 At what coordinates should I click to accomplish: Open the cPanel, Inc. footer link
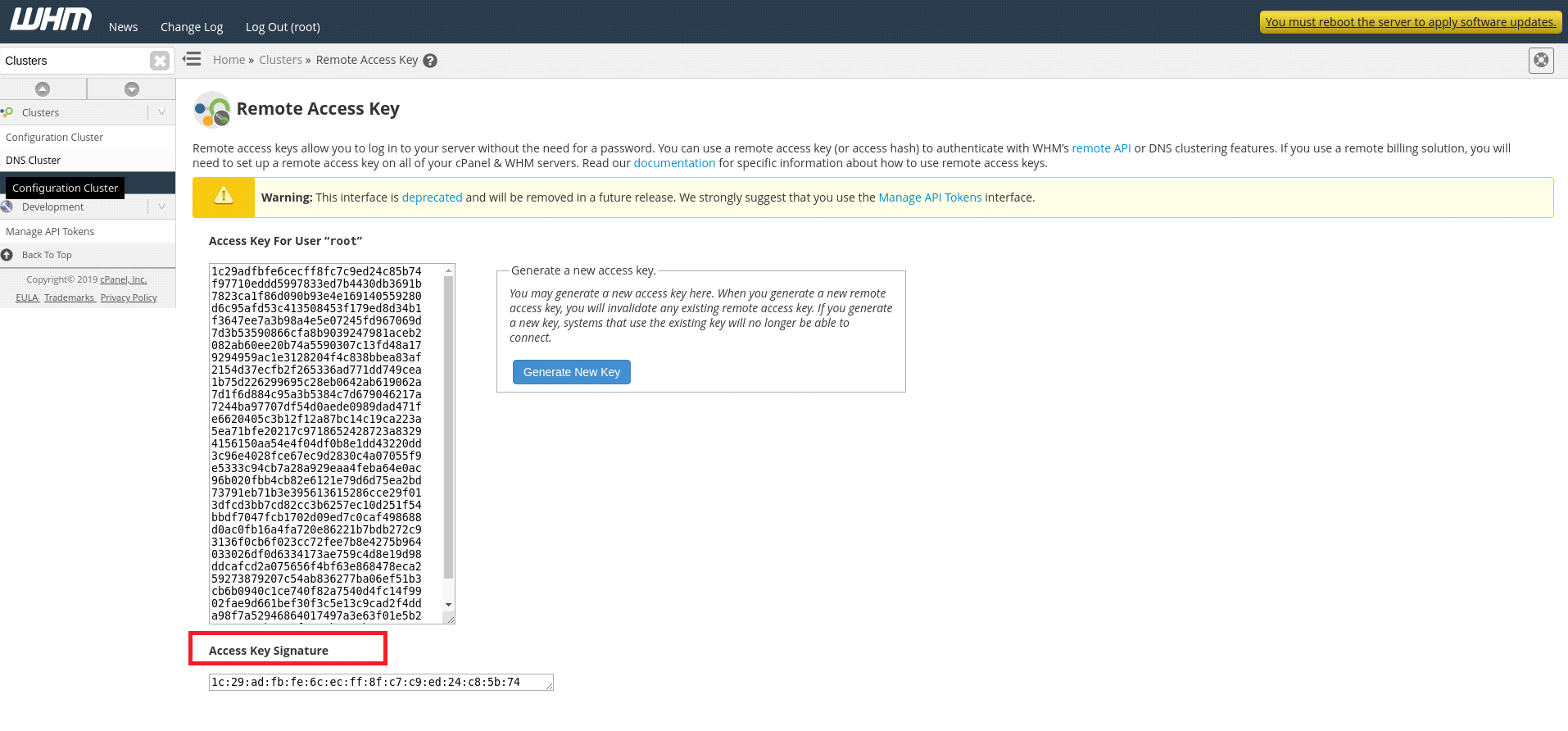[124, 279]
